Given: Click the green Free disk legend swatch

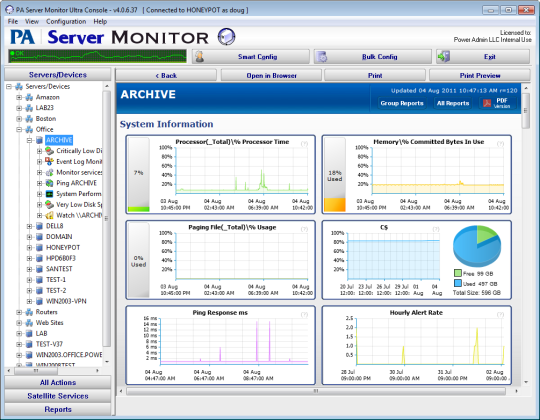Looking at the screenshot, I should pyautogui.click(x=458, y=273).
